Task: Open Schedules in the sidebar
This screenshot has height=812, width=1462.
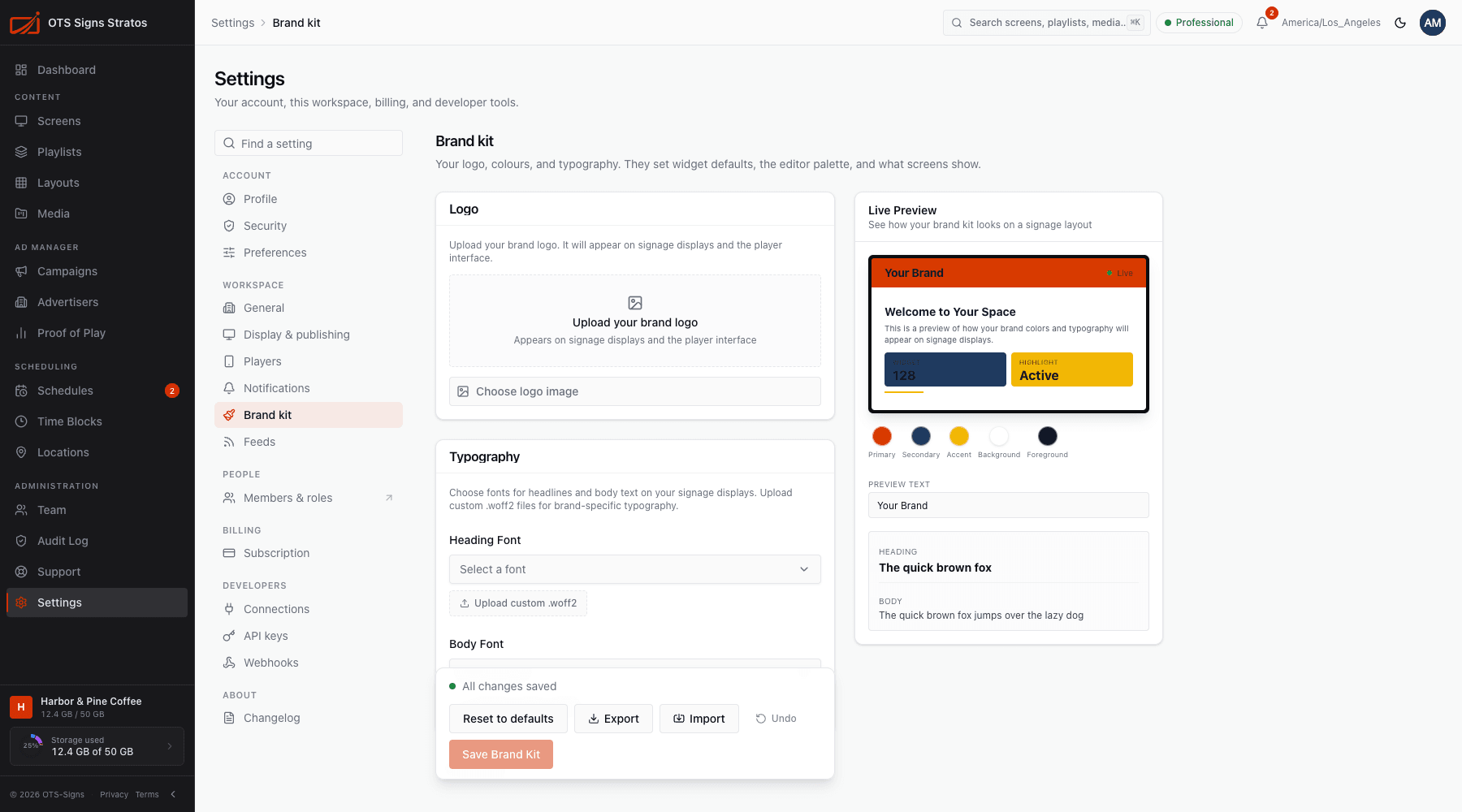Action: point(97,391)
